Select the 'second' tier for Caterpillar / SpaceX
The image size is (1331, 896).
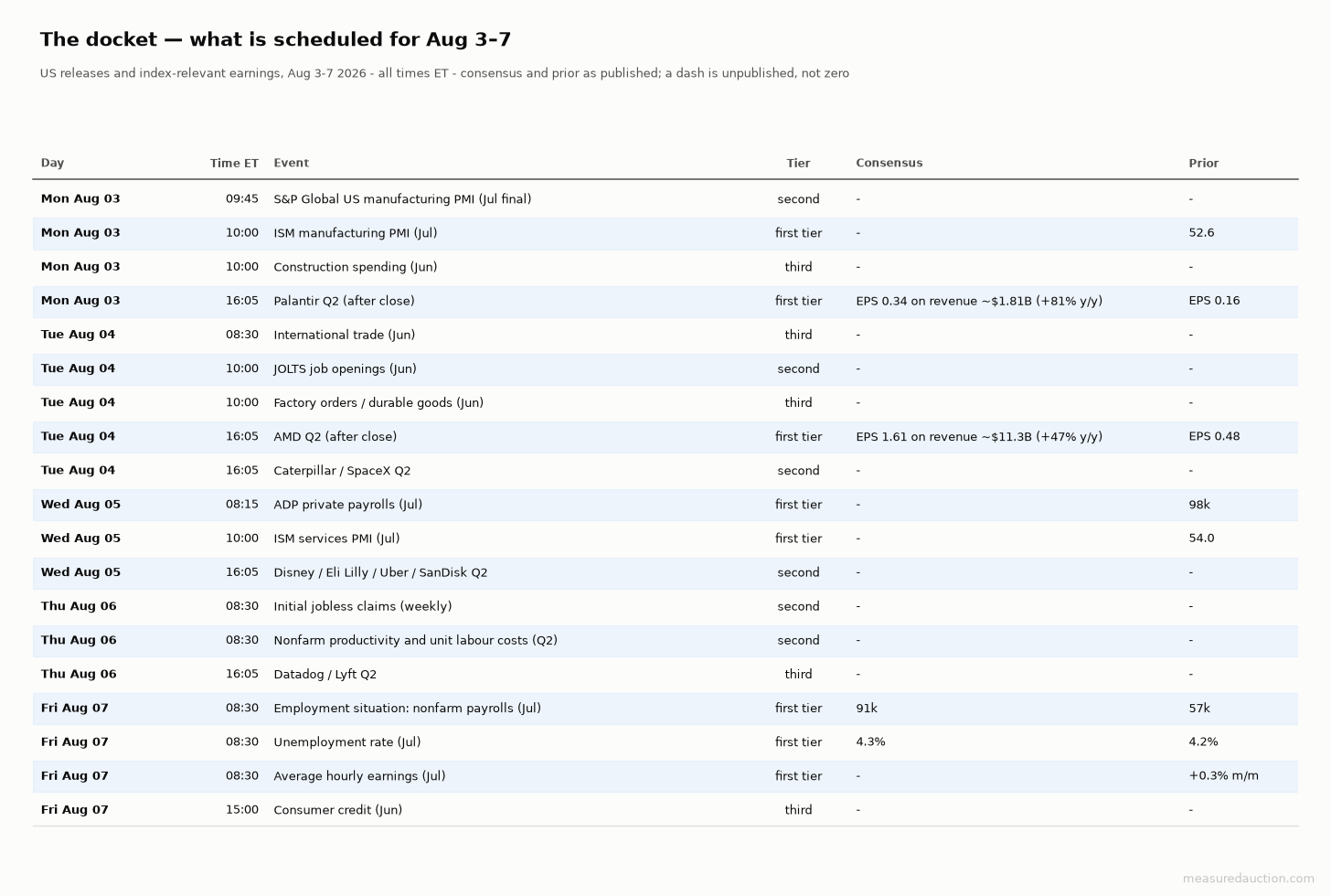pyautogui.click(x=798, y=471)
